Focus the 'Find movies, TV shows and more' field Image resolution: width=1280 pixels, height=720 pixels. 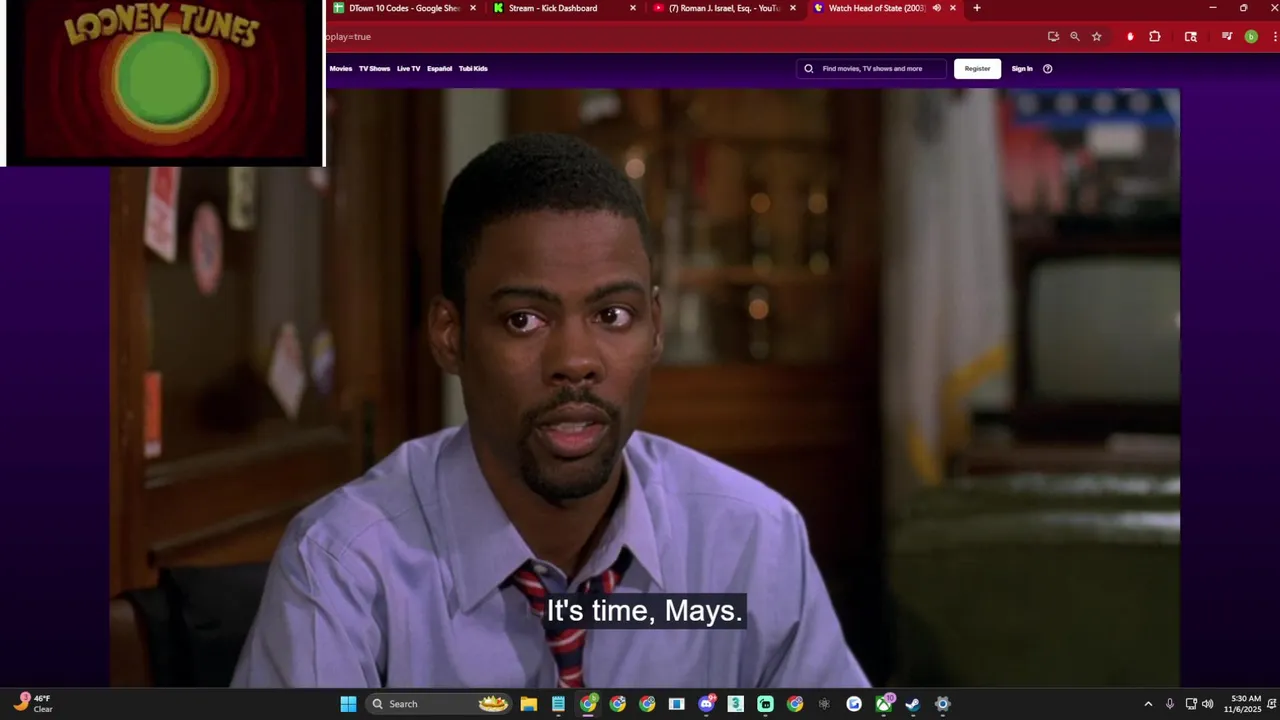coord(872,69)
